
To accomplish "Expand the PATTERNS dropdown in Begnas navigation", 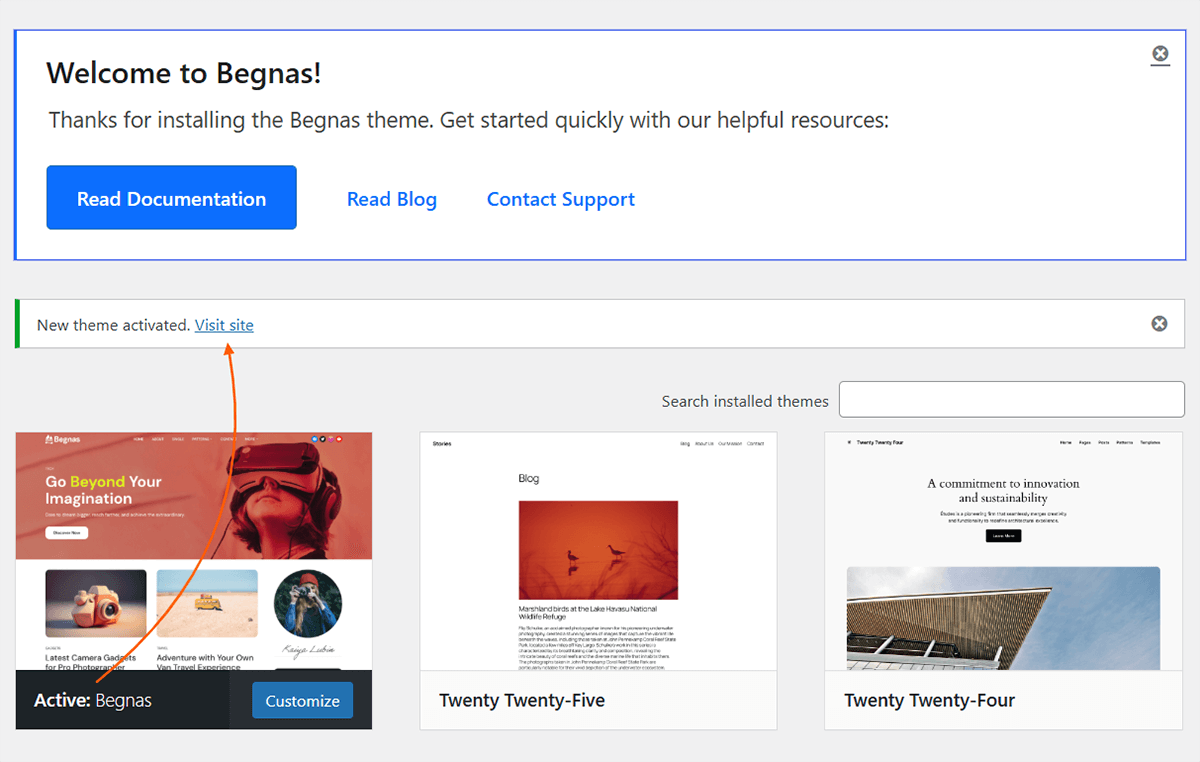I will [x=202, y=439].
